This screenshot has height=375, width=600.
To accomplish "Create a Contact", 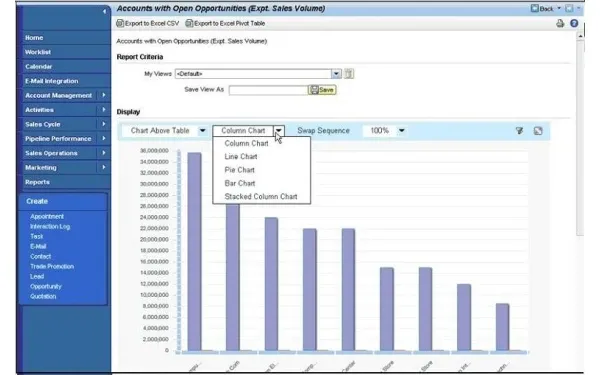I will pos(41,256).
